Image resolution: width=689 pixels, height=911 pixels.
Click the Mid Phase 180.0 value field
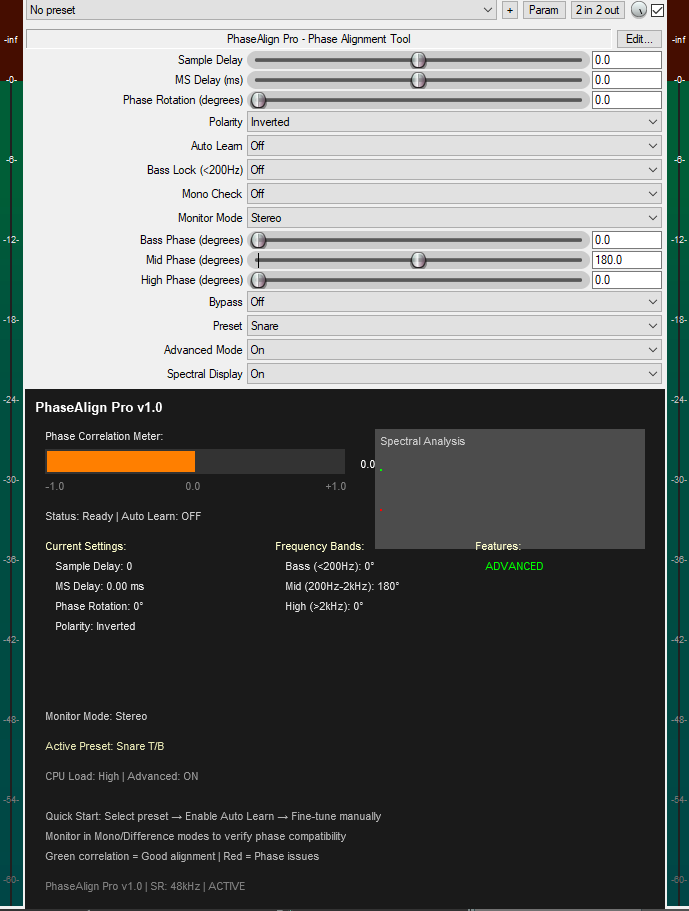click(x=626, y=260)
